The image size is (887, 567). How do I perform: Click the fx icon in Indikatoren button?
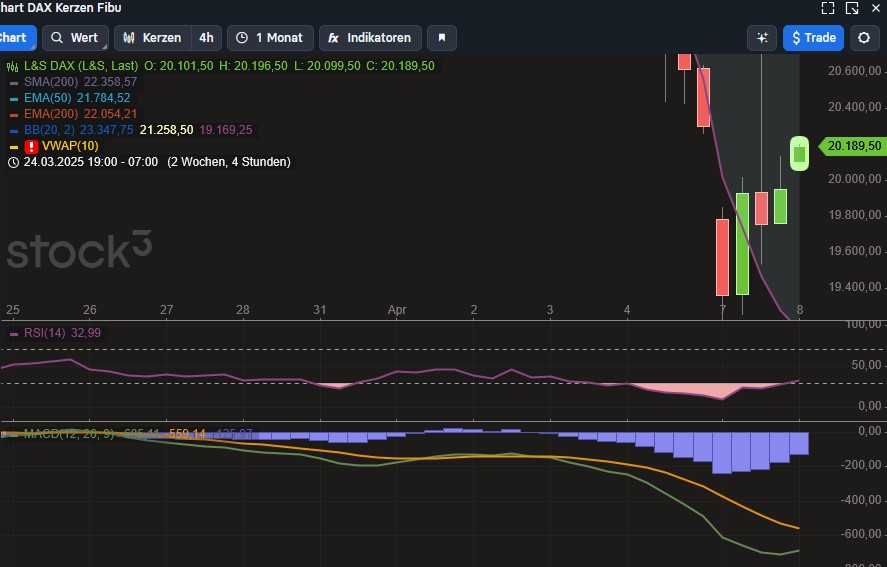click(334, 38)
